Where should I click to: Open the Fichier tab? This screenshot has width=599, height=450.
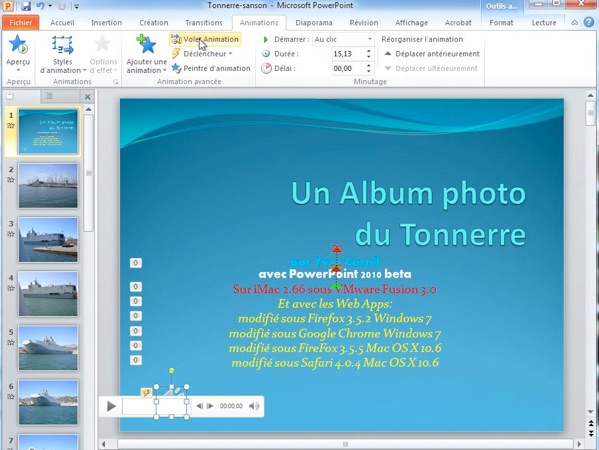(x=21, y=23)
